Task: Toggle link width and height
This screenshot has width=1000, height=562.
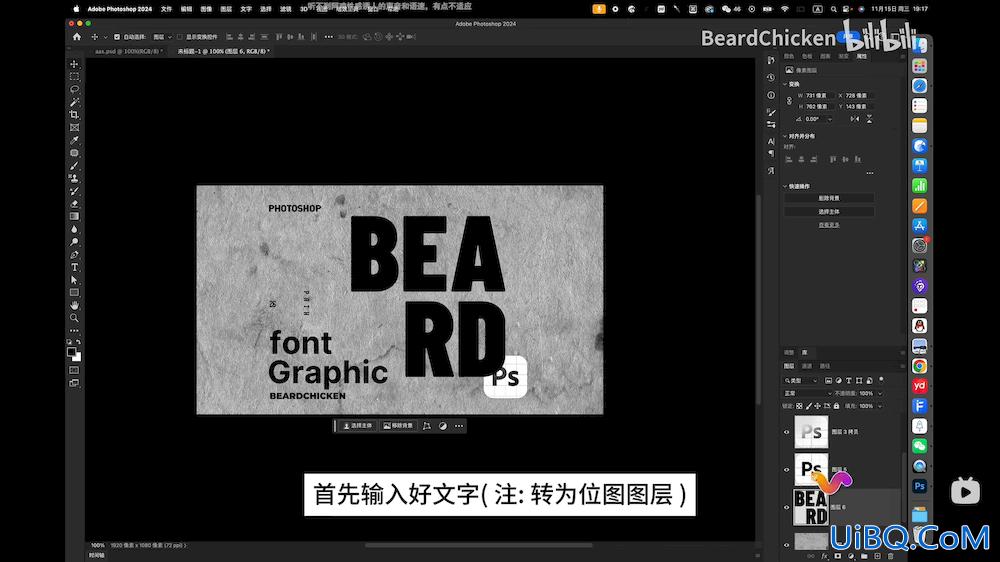Action: click(789, 101)
